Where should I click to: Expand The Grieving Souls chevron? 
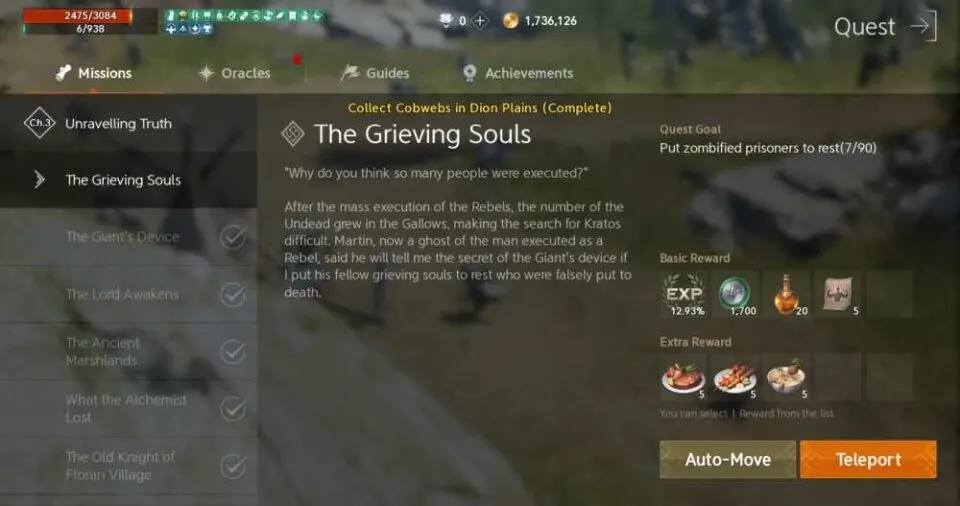coord(40,179)
